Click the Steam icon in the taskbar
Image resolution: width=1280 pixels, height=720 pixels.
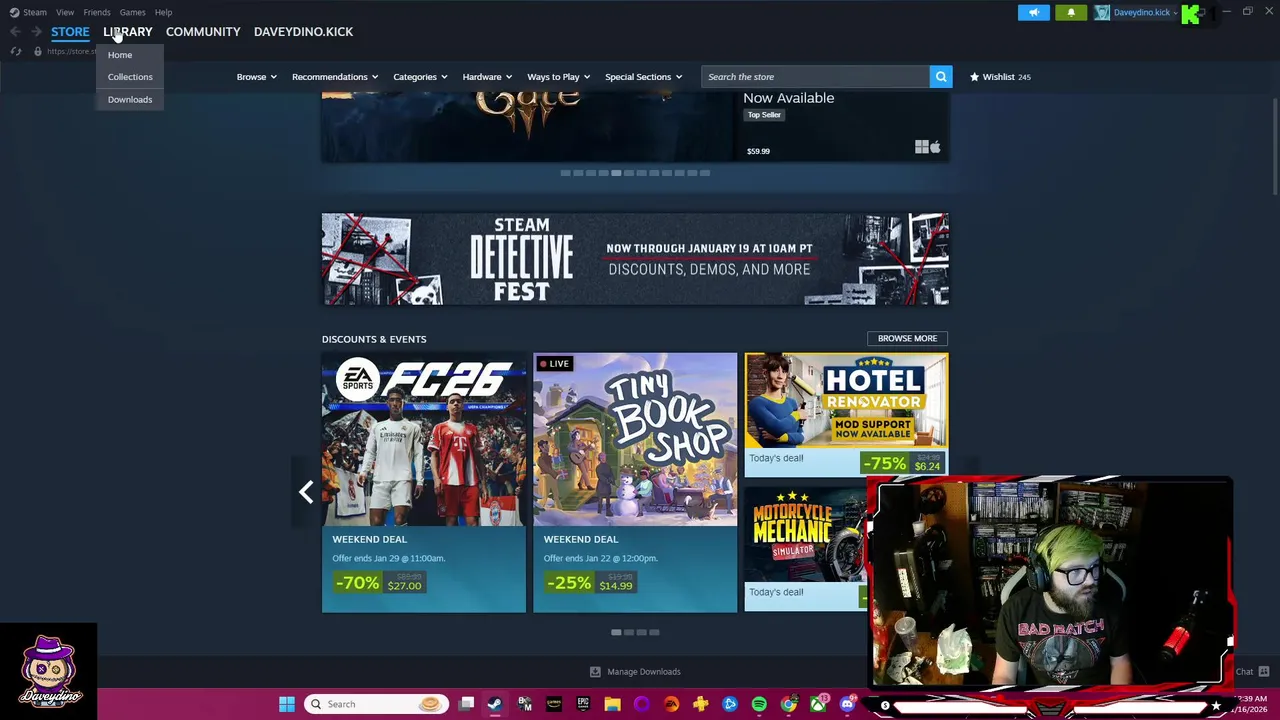495,704
